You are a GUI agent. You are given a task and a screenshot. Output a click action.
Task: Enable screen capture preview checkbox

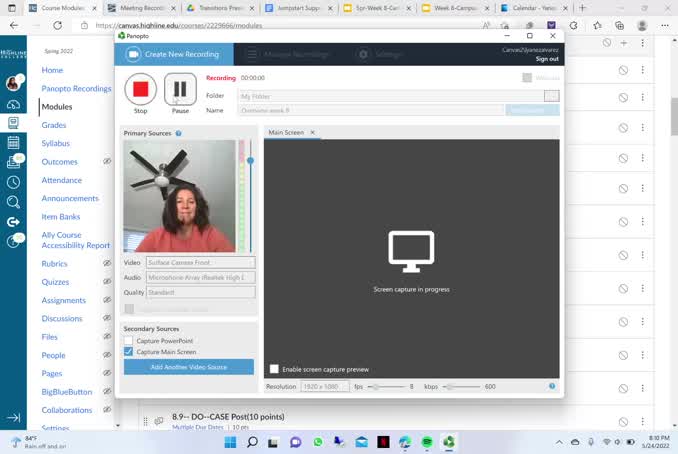274,369
